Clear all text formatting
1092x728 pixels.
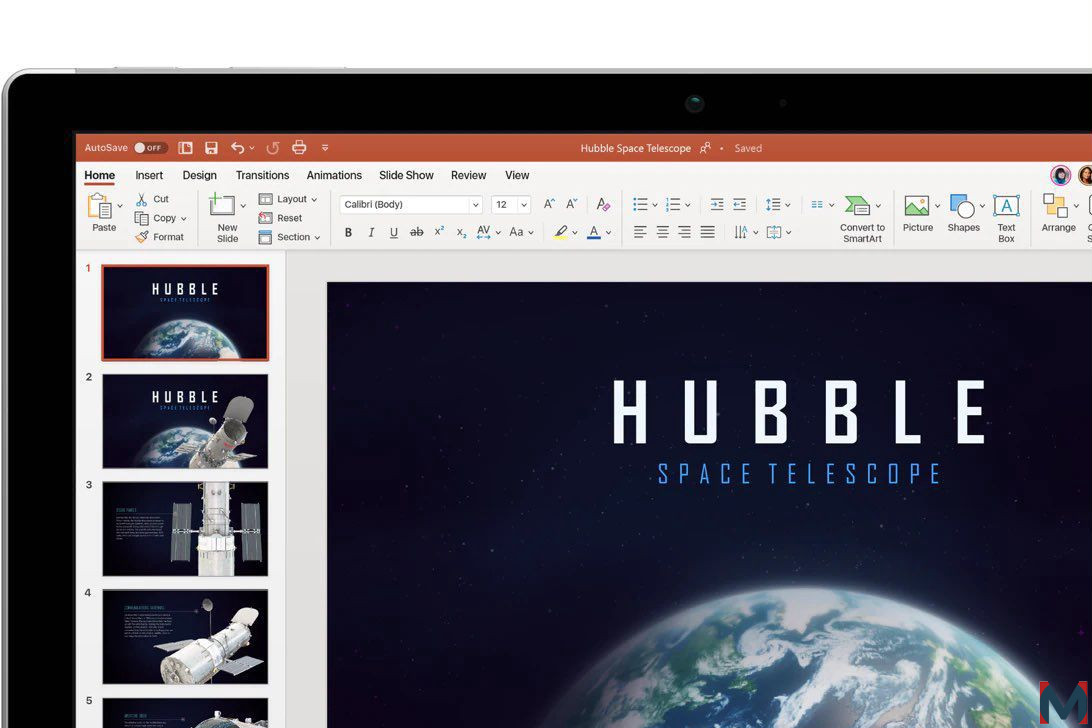[603, 204]
